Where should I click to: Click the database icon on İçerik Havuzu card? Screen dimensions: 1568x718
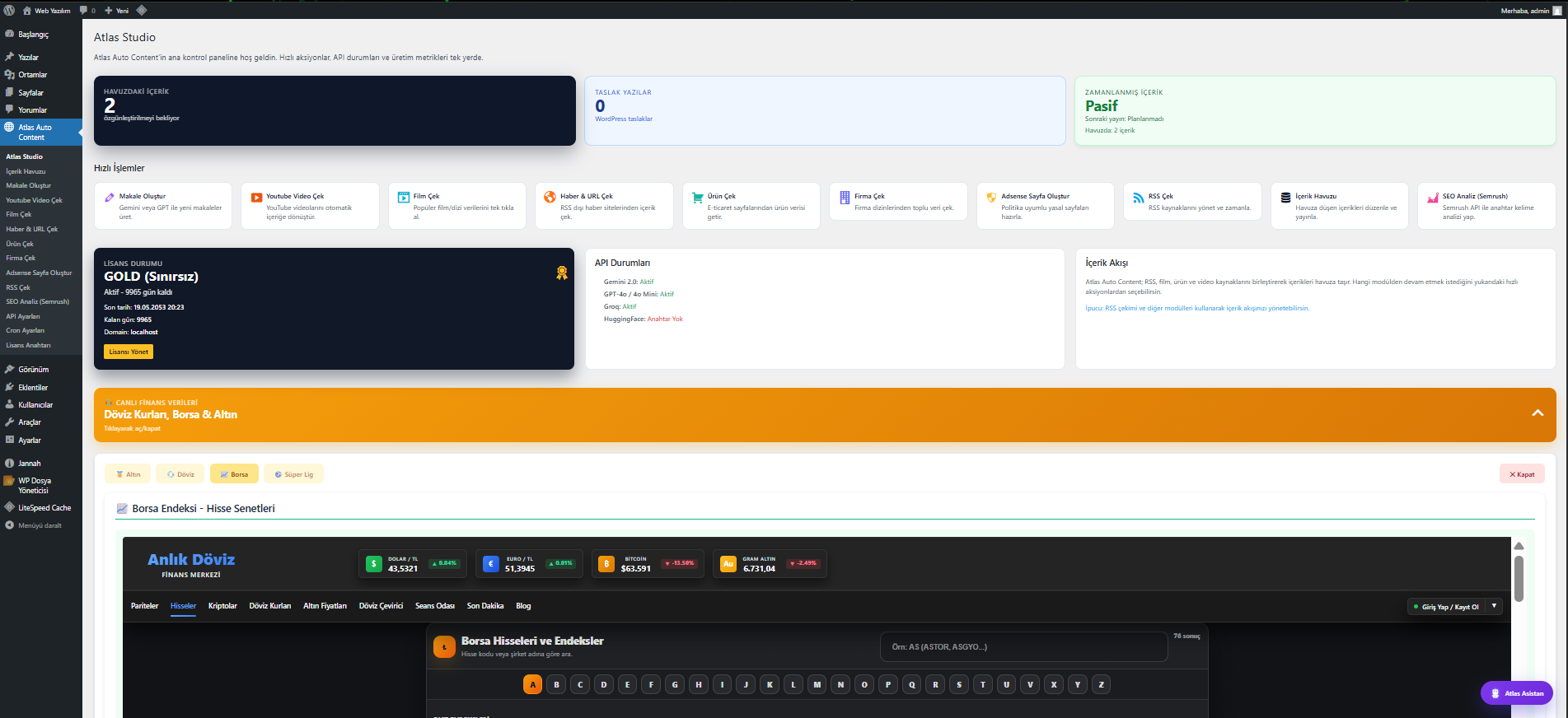pyautogui.click(x=1285, y=198)
